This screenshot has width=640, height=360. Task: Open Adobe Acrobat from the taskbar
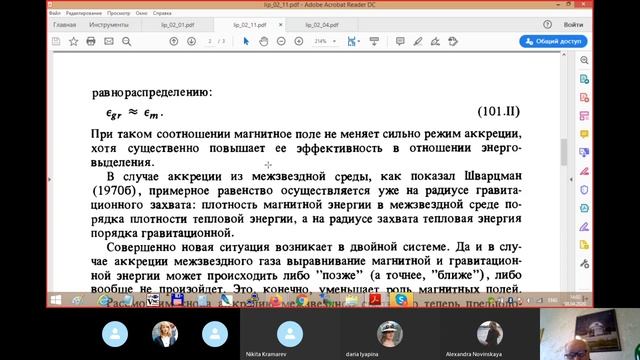[375, 300]
